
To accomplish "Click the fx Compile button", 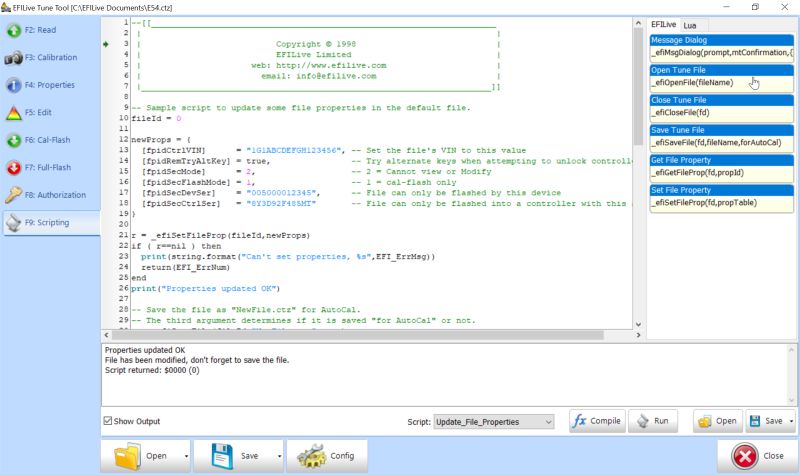I will (x=597, y=421).
